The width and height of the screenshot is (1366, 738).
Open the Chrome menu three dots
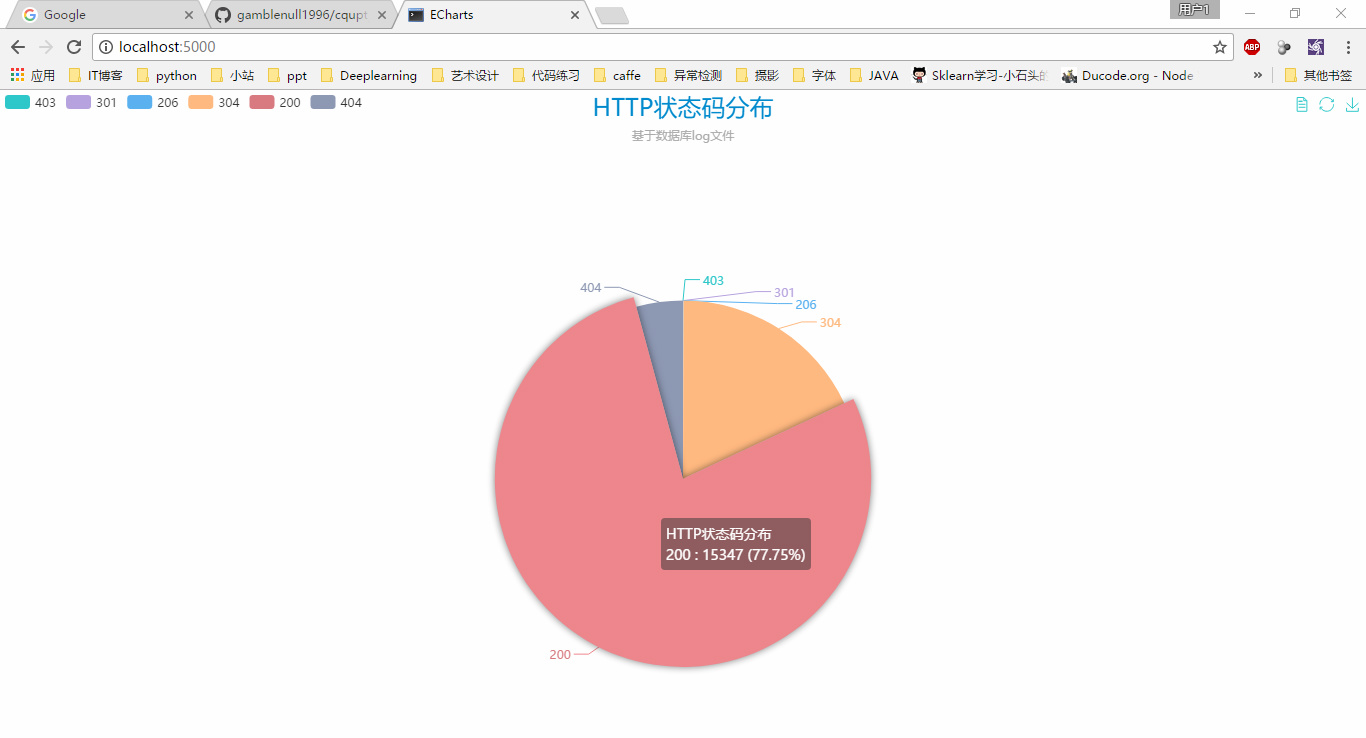coord(1348,47)
